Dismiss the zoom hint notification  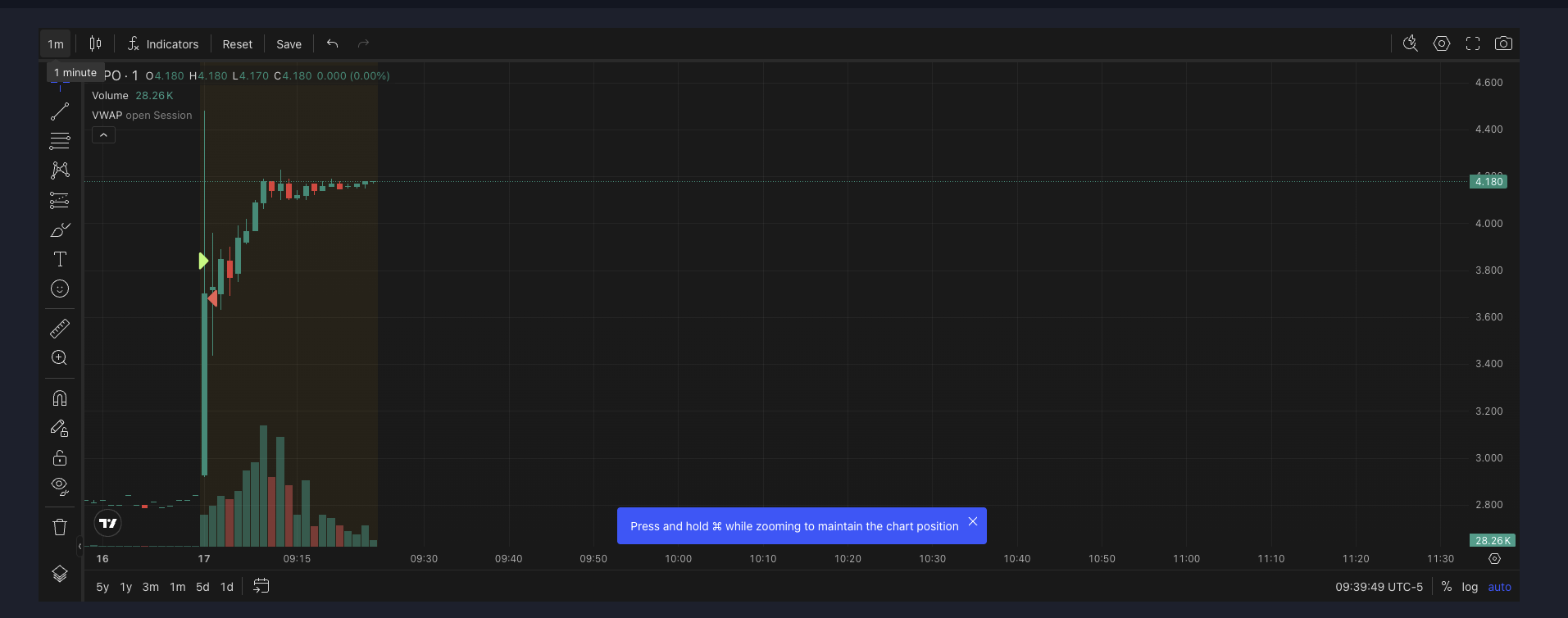click(973, 521)
